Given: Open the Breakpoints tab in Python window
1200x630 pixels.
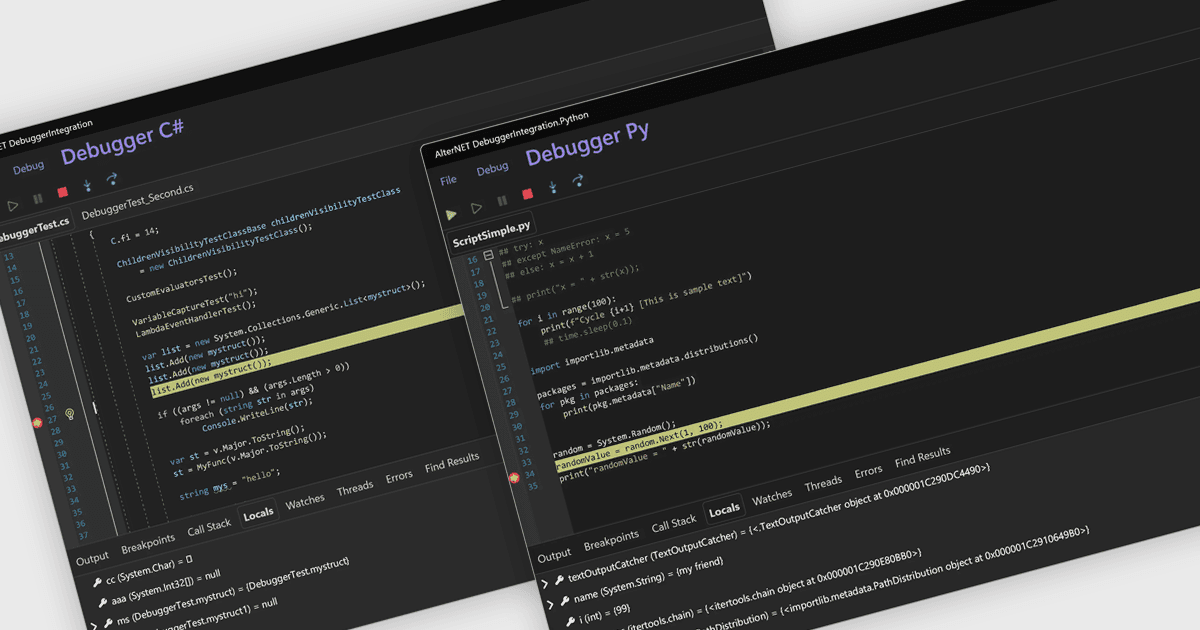Looking at the screenshot, I should (x=611, y=540).
